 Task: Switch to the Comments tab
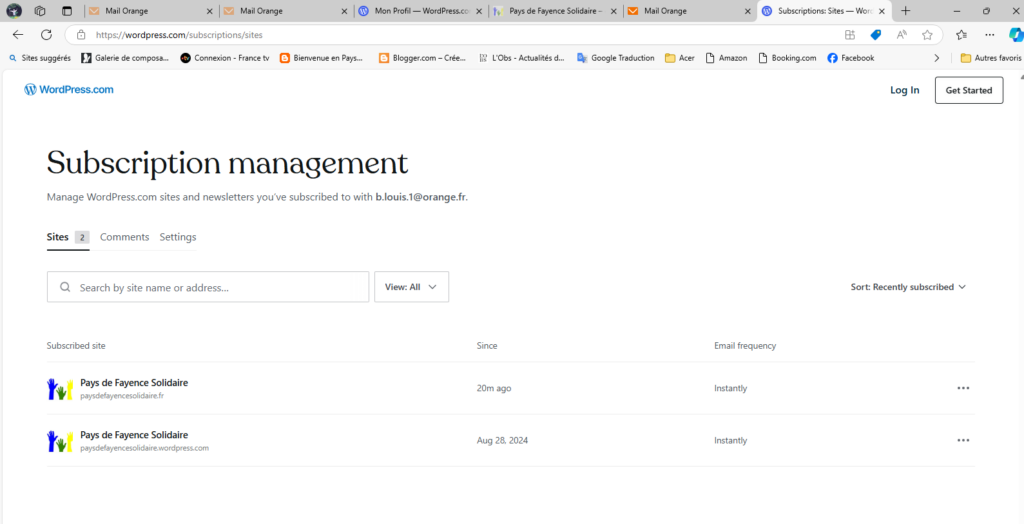[124, 237]
